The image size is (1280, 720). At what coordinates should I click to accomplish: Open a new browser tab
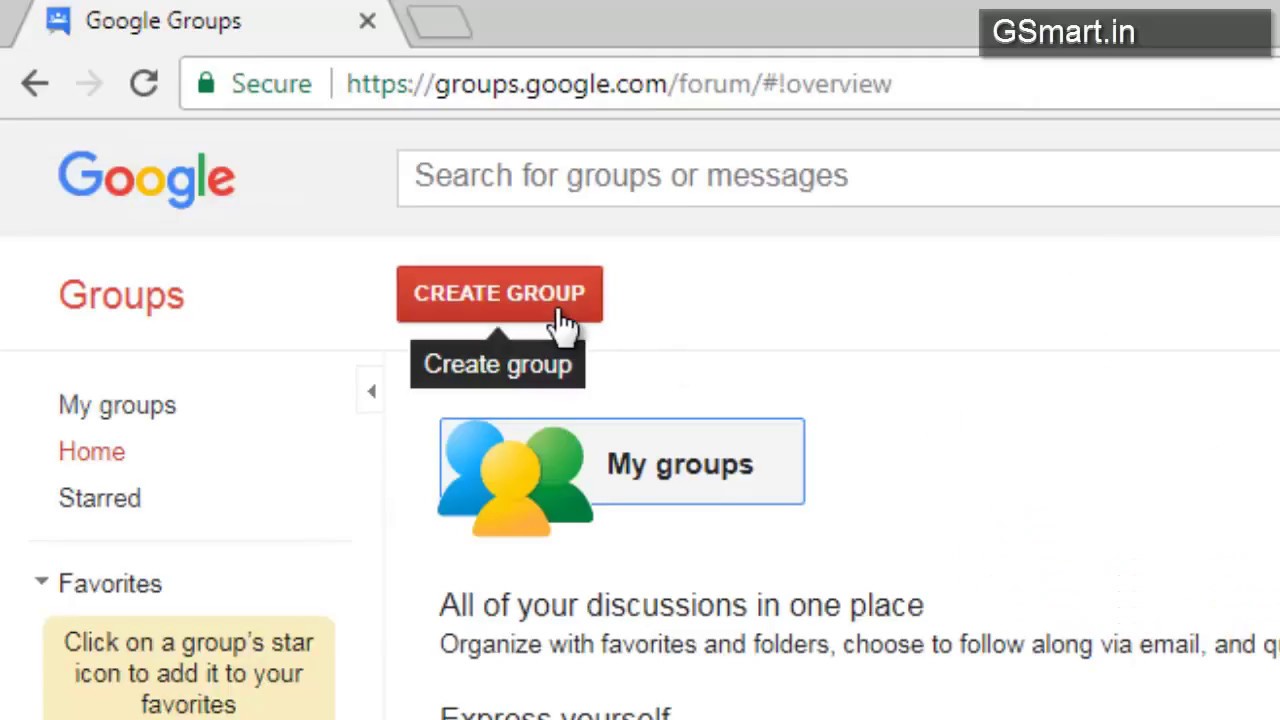439,22
